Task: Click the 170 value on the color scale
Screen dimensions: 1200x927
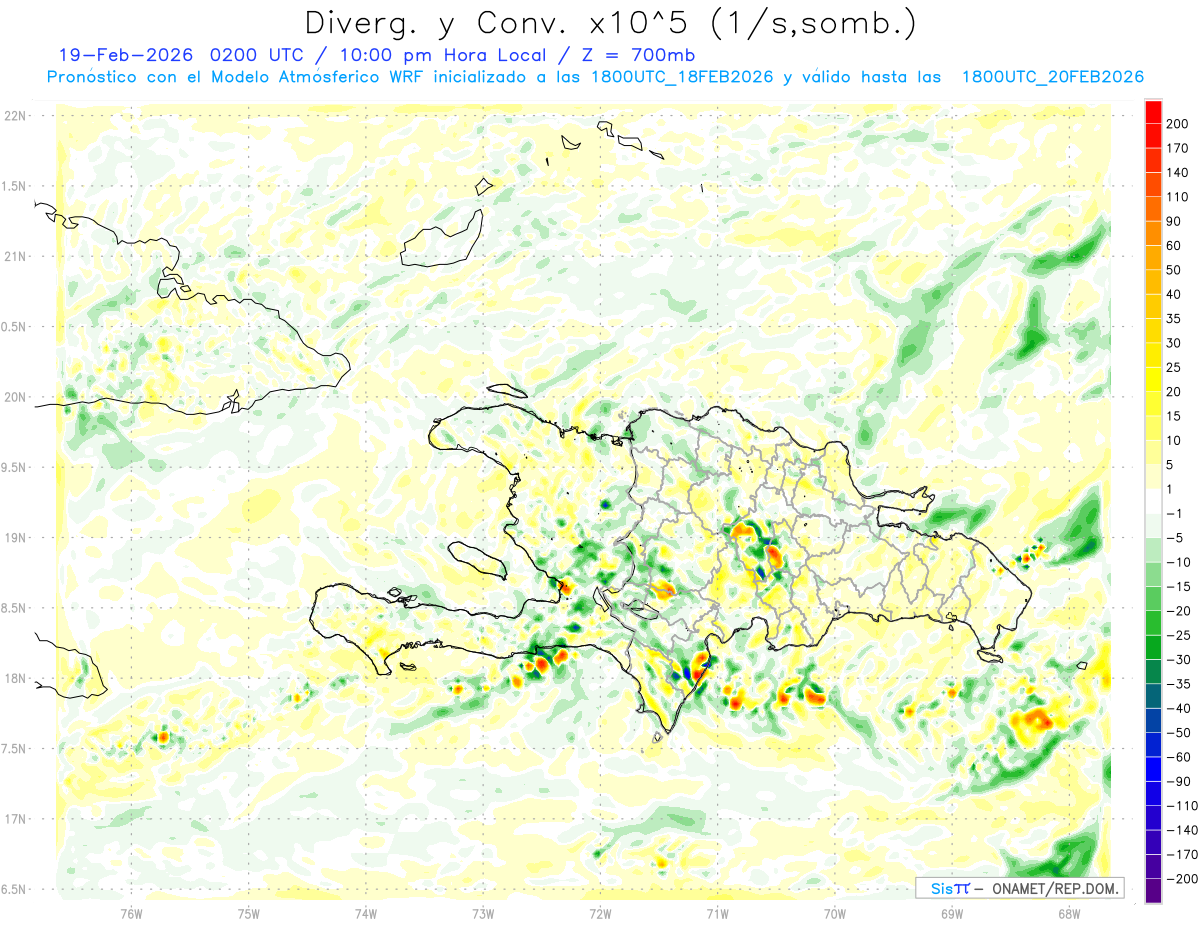Action: pos(1179,148)
